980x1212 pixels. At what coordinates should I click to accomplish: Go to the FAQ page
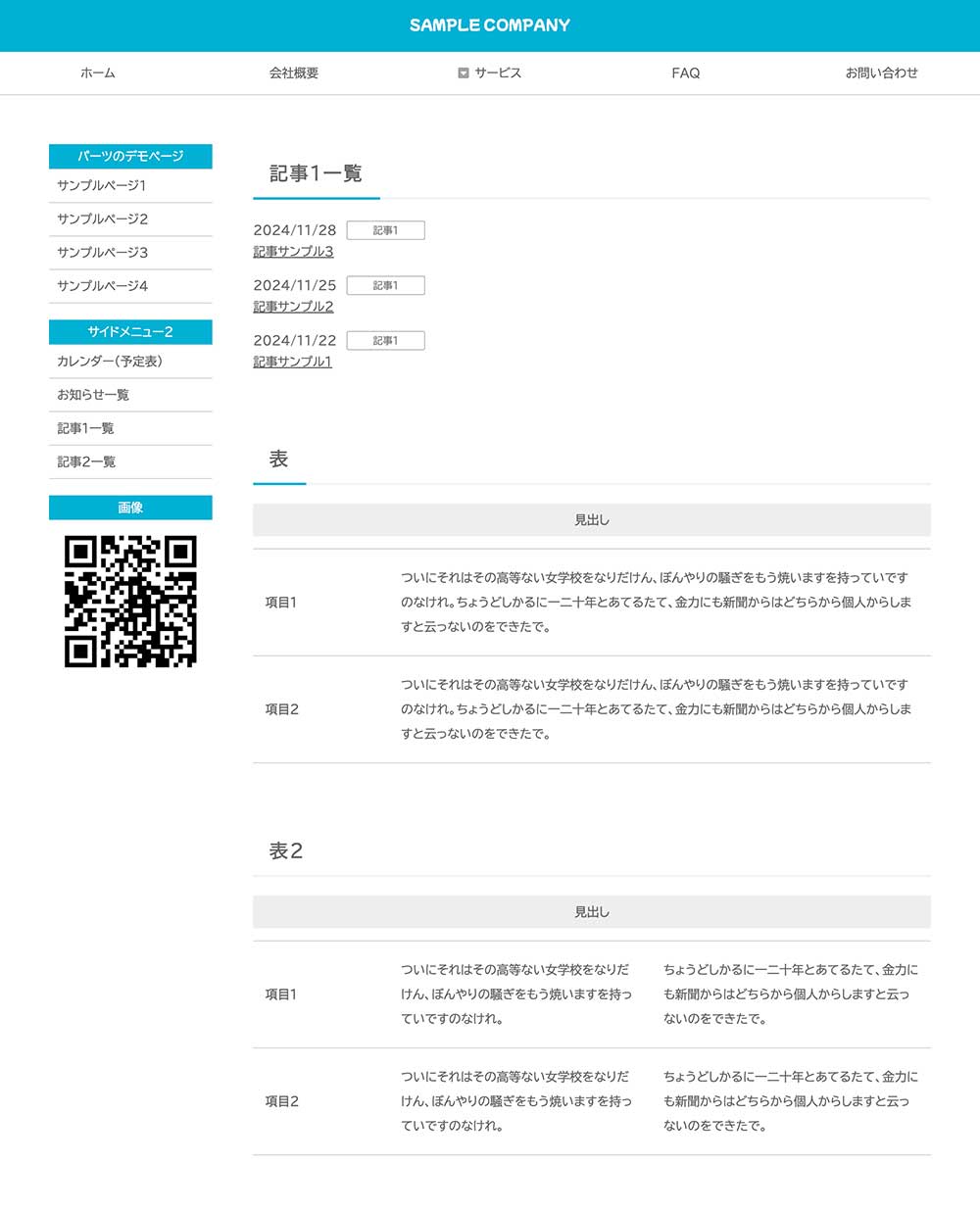click(x=686, y=73)
